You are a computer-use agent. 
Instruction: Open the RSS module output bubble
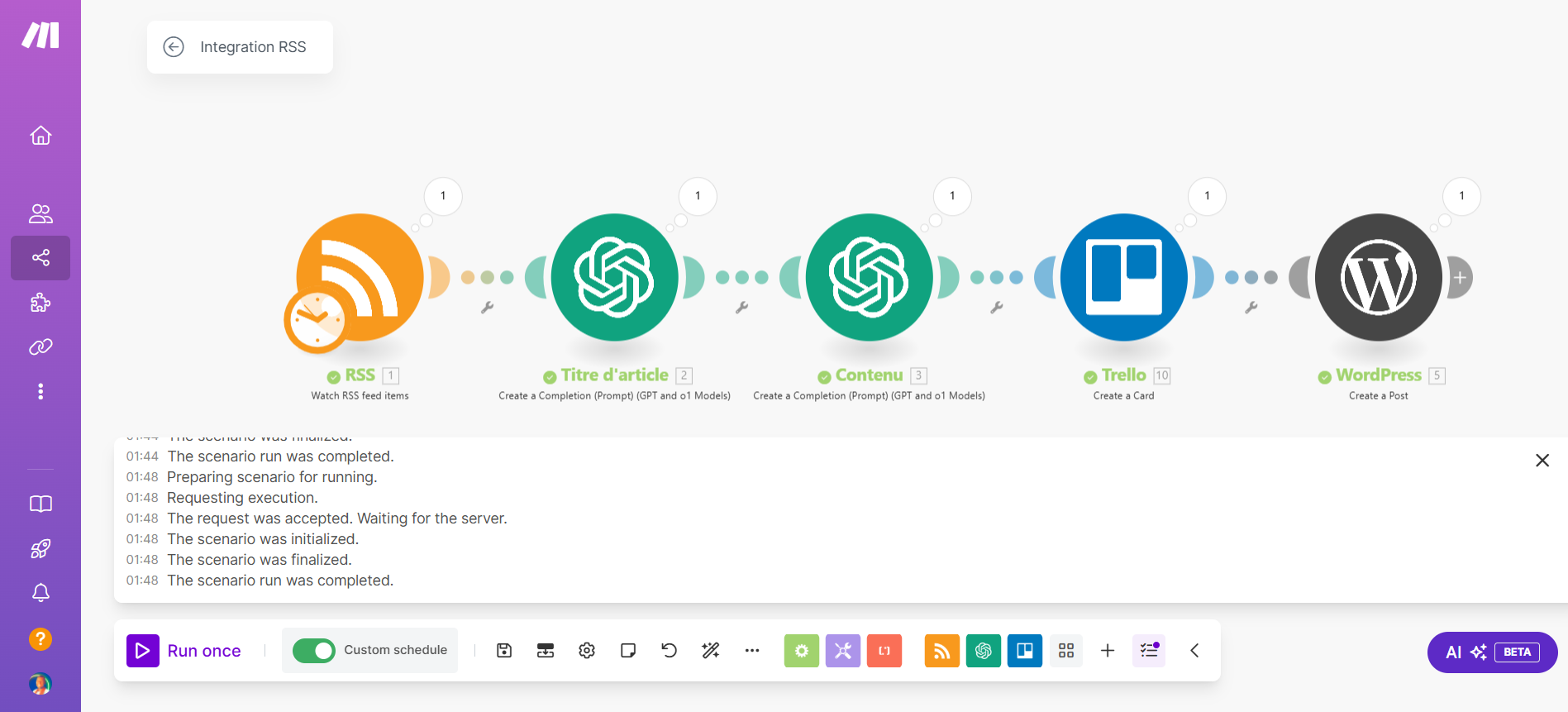[443, 196]
